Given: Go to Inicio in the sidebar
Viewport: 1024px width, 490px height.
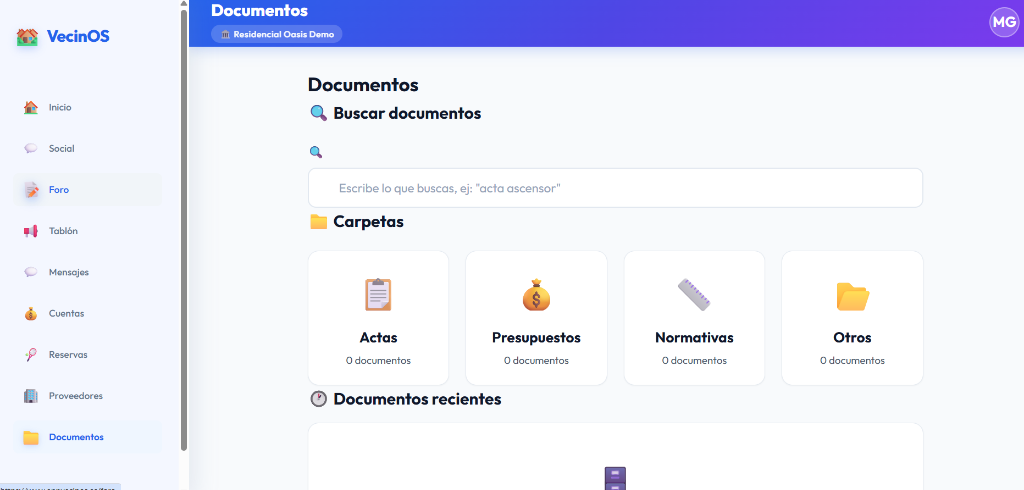Looking at the screenshot, I should [88, 107].
